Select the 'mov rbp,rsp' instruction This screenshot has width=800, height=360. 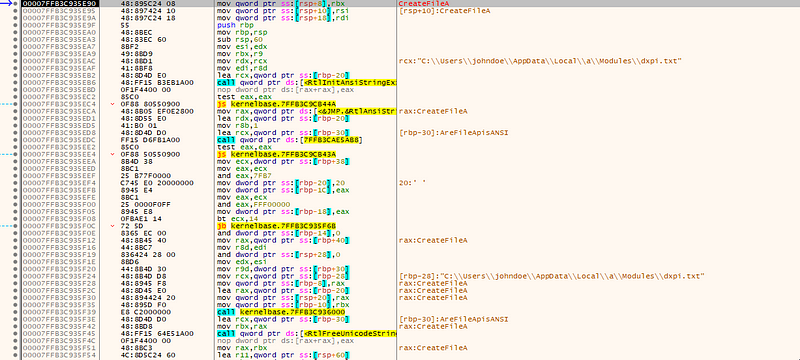click(238, 32)
